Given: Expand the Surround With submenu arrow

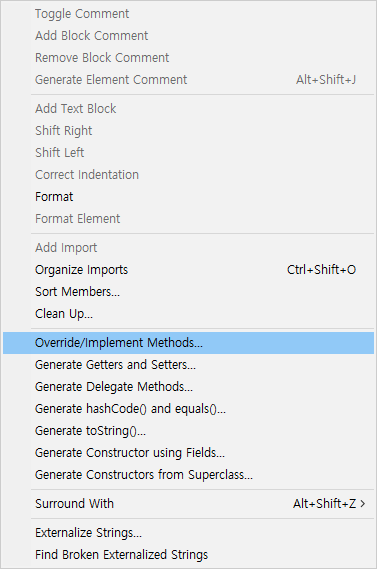Looking at the screenshot, I should coord(363,504).
